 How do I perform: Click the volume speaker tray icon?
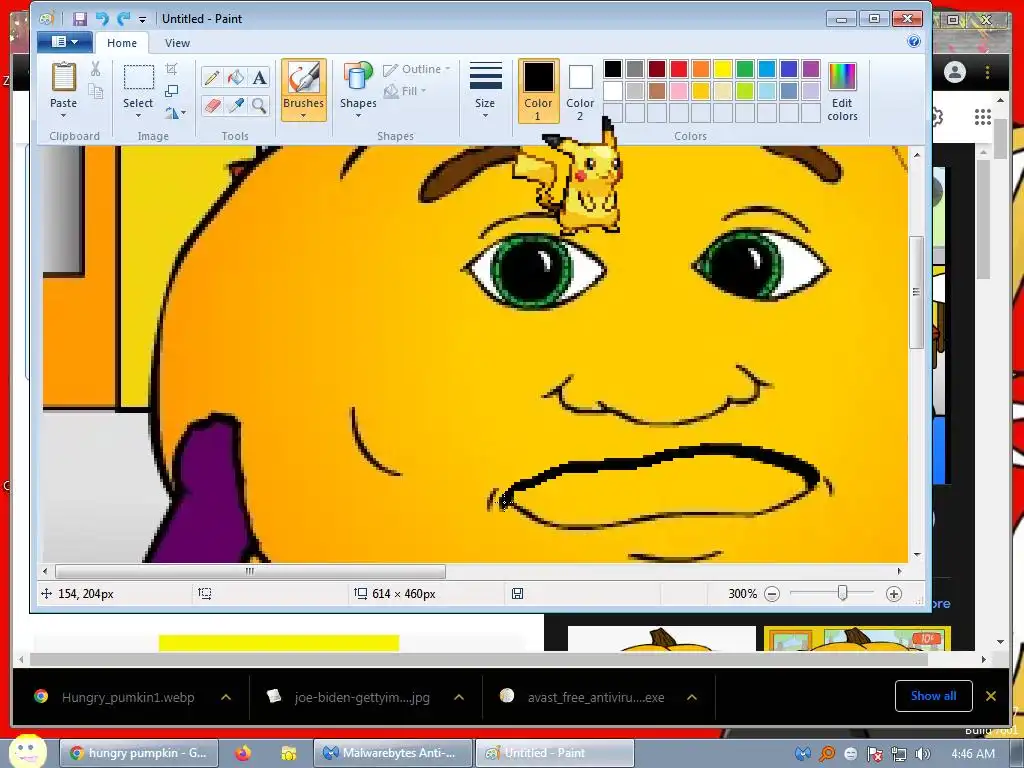[x=922, y=754]
